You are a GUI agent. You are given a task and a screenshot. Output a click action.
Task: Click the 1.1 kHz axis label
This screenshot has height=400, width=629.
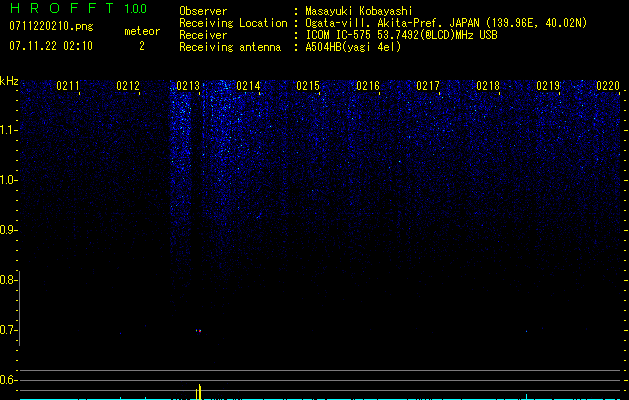[7, 130]
